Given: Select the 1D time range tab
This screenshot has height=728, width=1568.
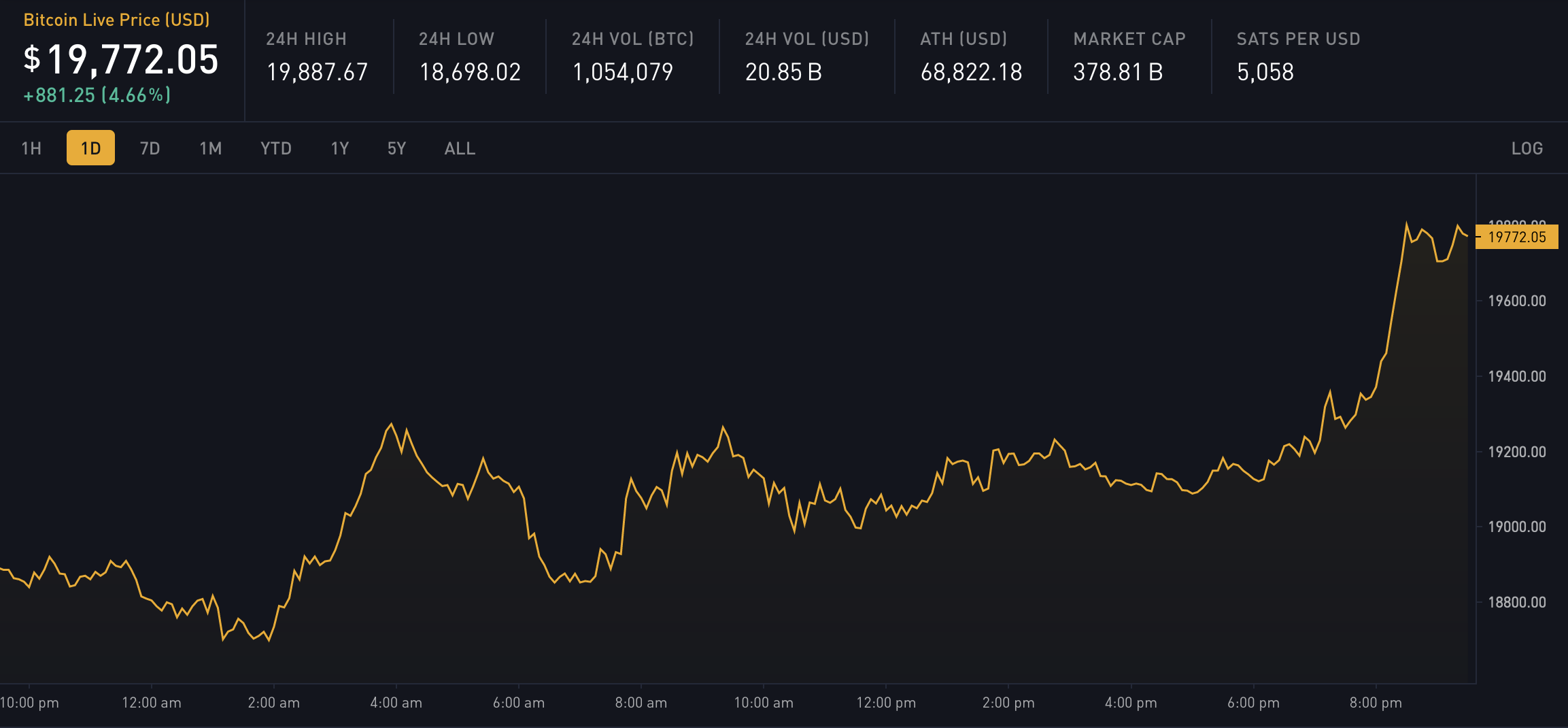Looking at the screenshot, I should (90, 148).
